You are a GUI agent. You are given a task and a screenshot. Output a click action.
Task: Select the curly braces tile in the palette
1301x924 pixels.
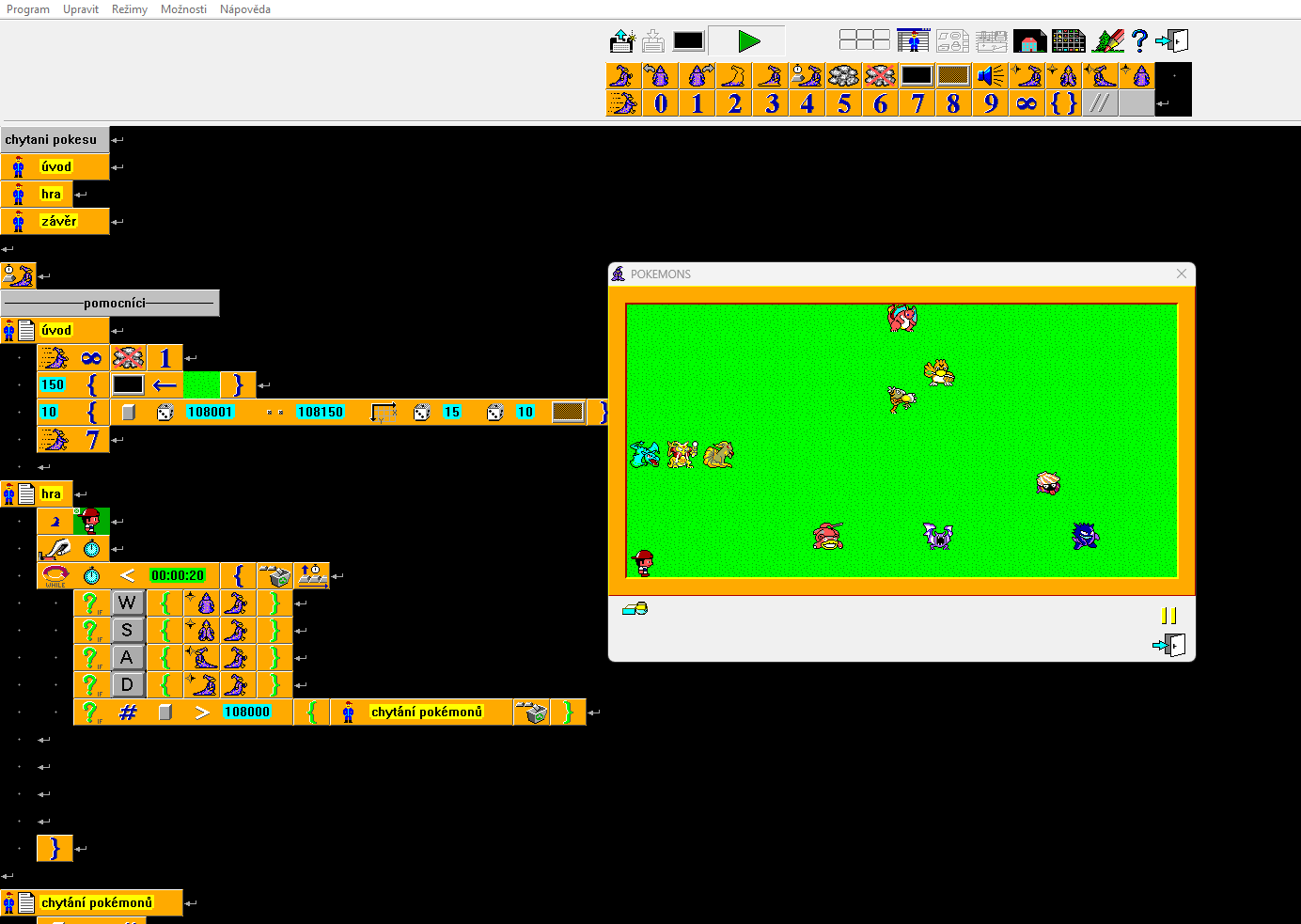click(1063, 103)
